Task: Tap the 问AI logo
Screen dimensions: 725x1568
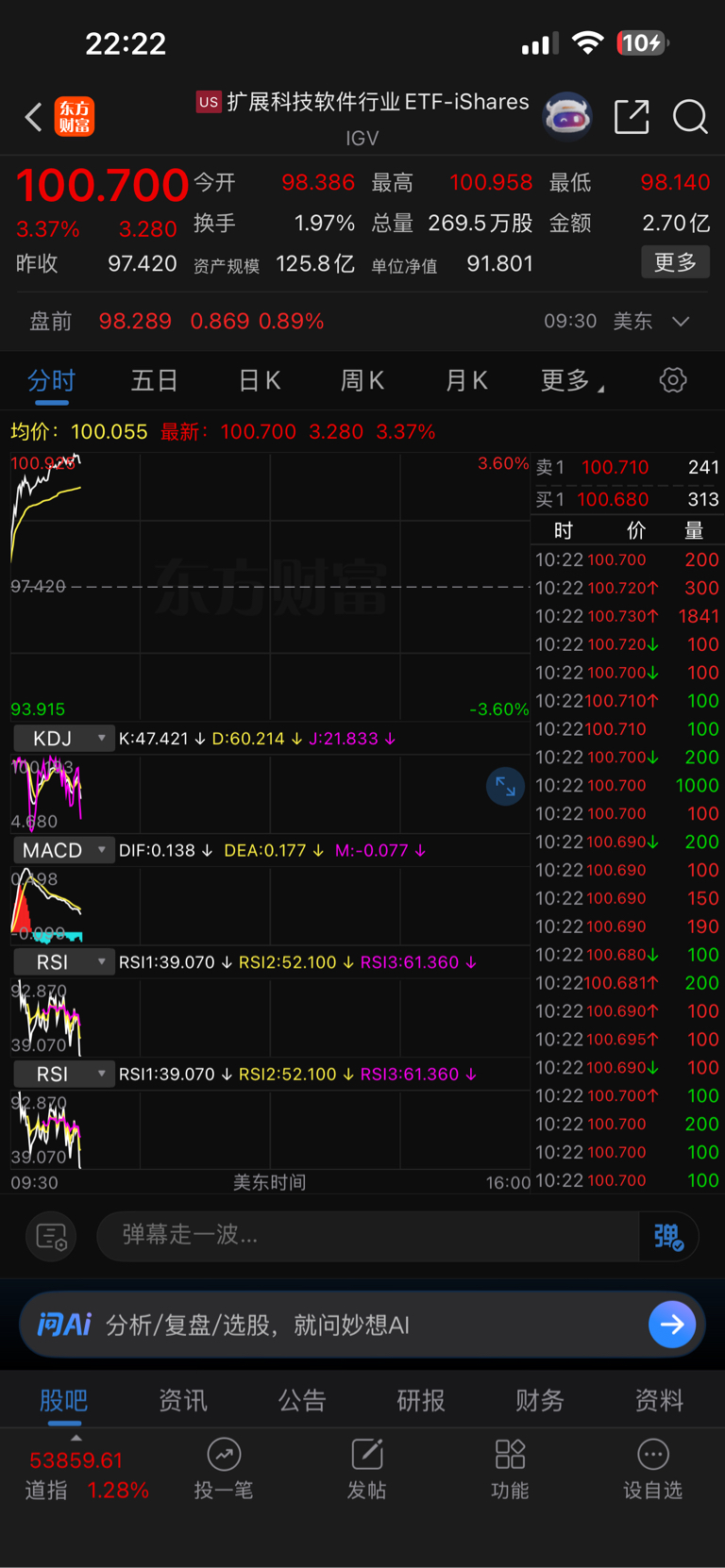Action: point(64,1325)
